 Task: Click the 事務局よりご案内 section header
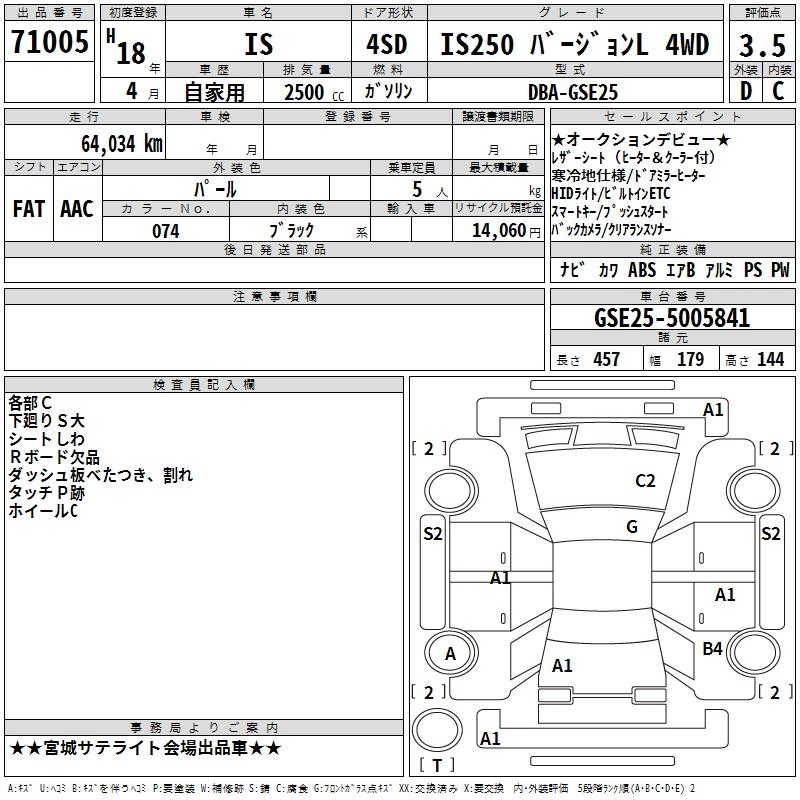click(204, 728)
